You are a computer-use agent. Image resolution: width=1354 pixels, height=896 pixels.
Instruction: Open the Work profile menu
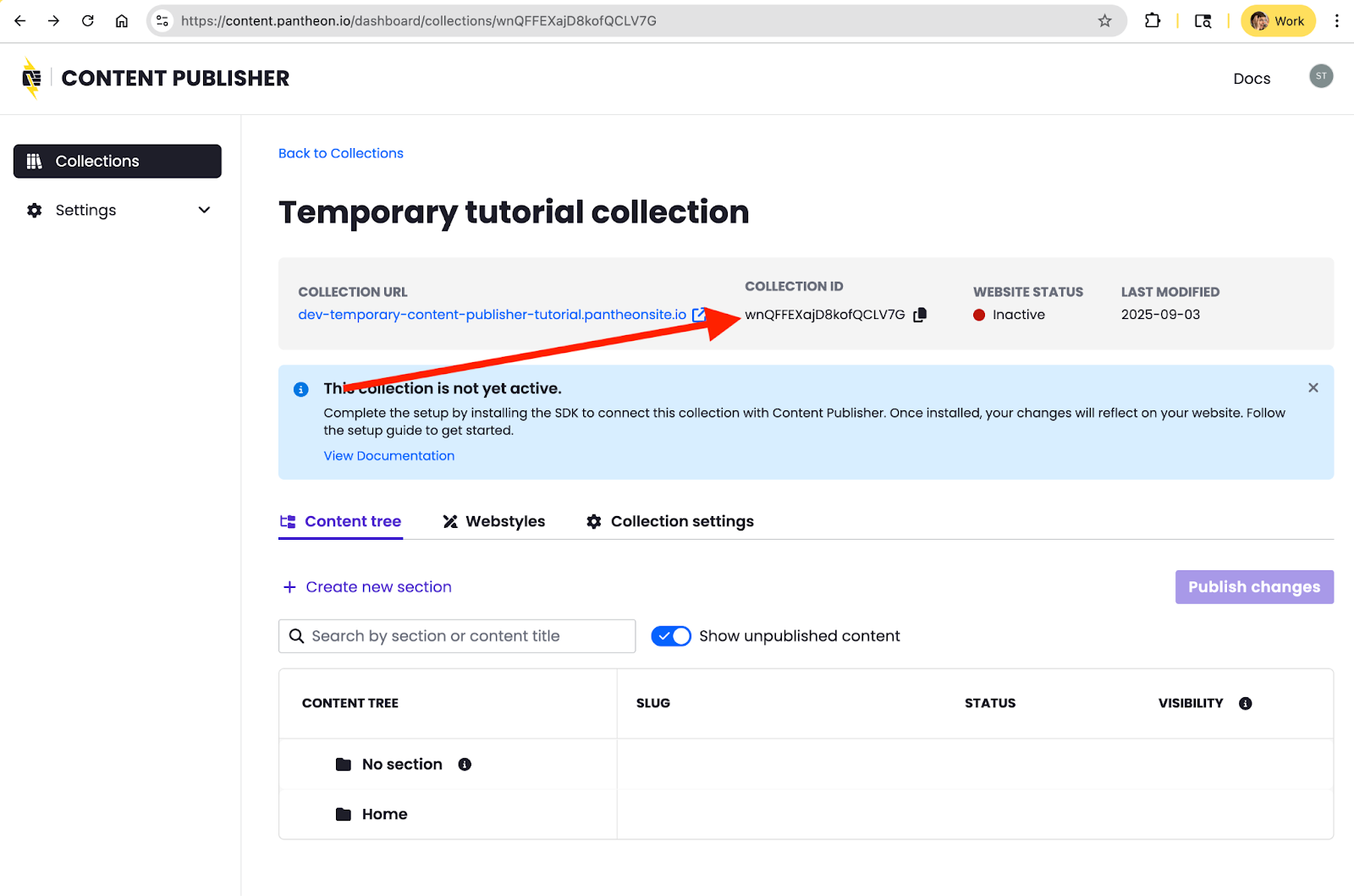click(x=1277, y=21)
